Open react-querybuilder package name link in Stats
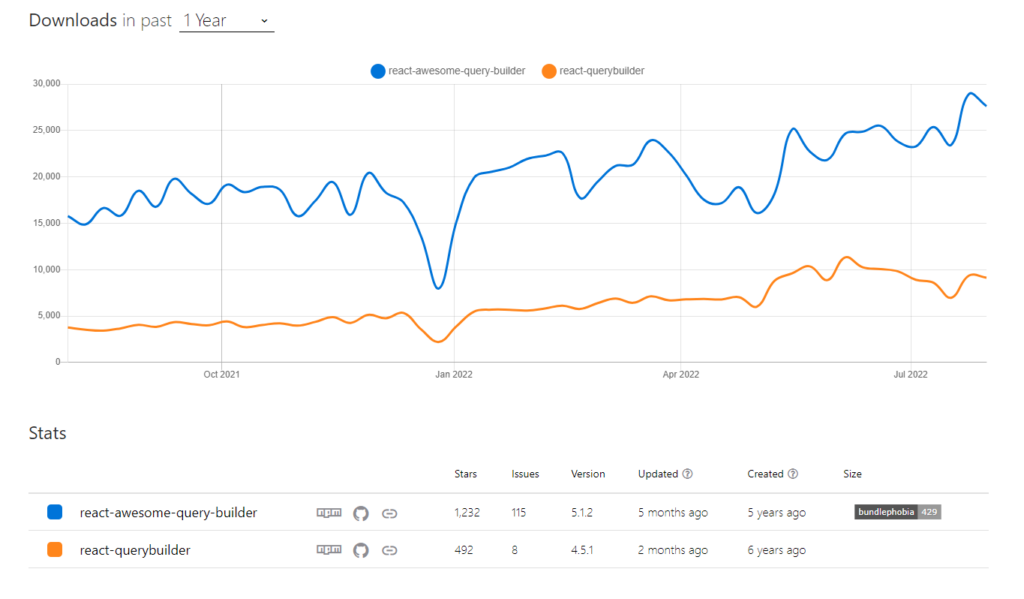The width and height of the screenshot is (1024, 599). [135, 550]
